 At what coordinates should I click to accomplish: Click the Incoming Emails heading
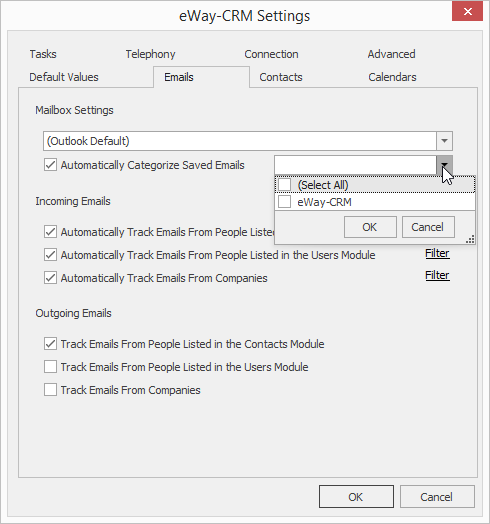pos(73,201)
